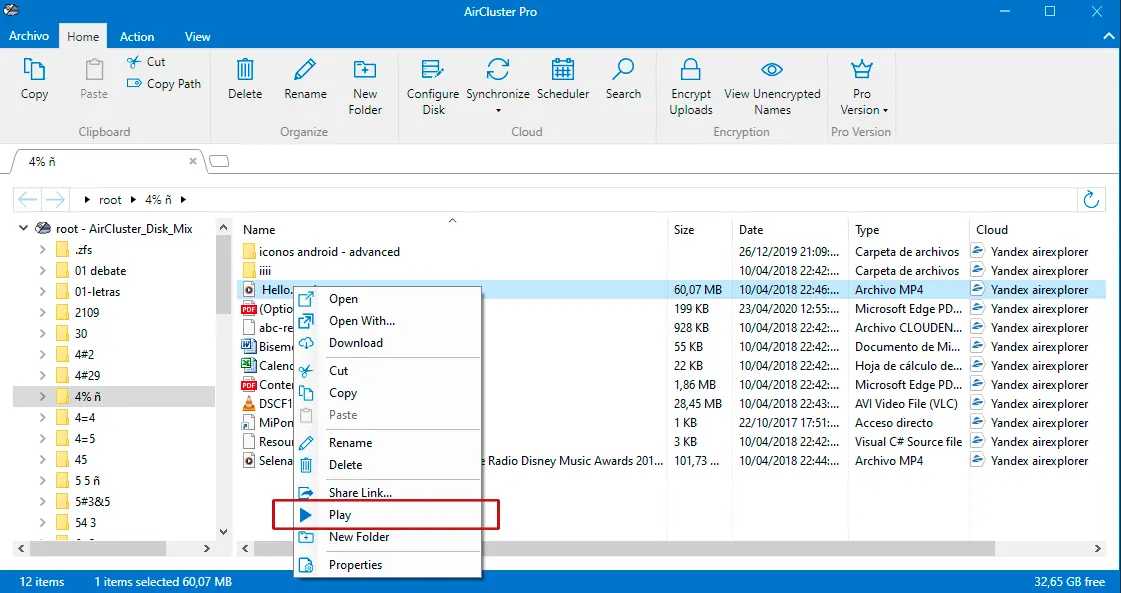The width and height of the screenshot is (1121, 593).
Task: Open the Synchronize dropdown arrow
Action: pos(498,111)
